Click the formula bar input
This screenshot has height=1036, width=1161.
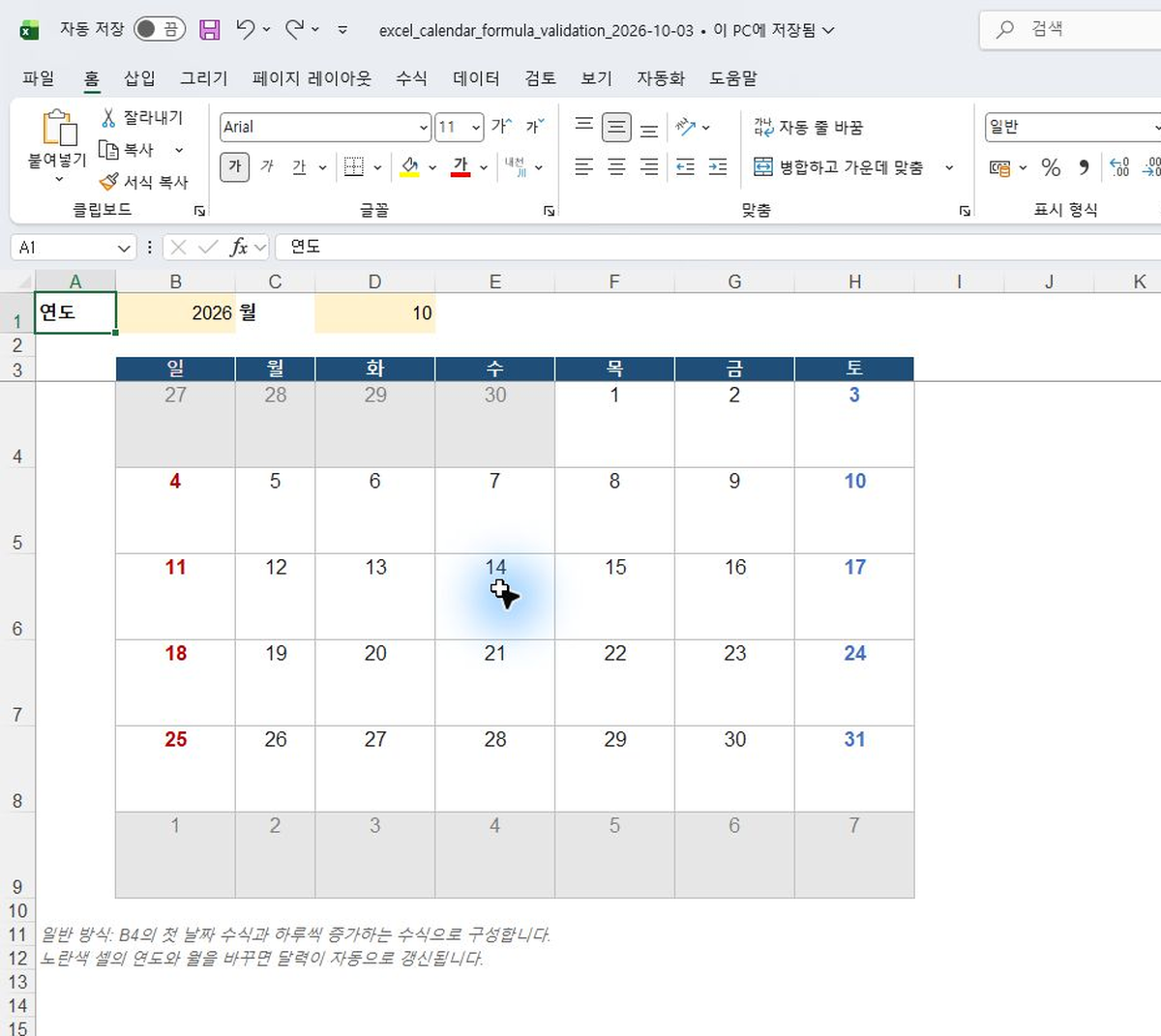coord(716,248)
